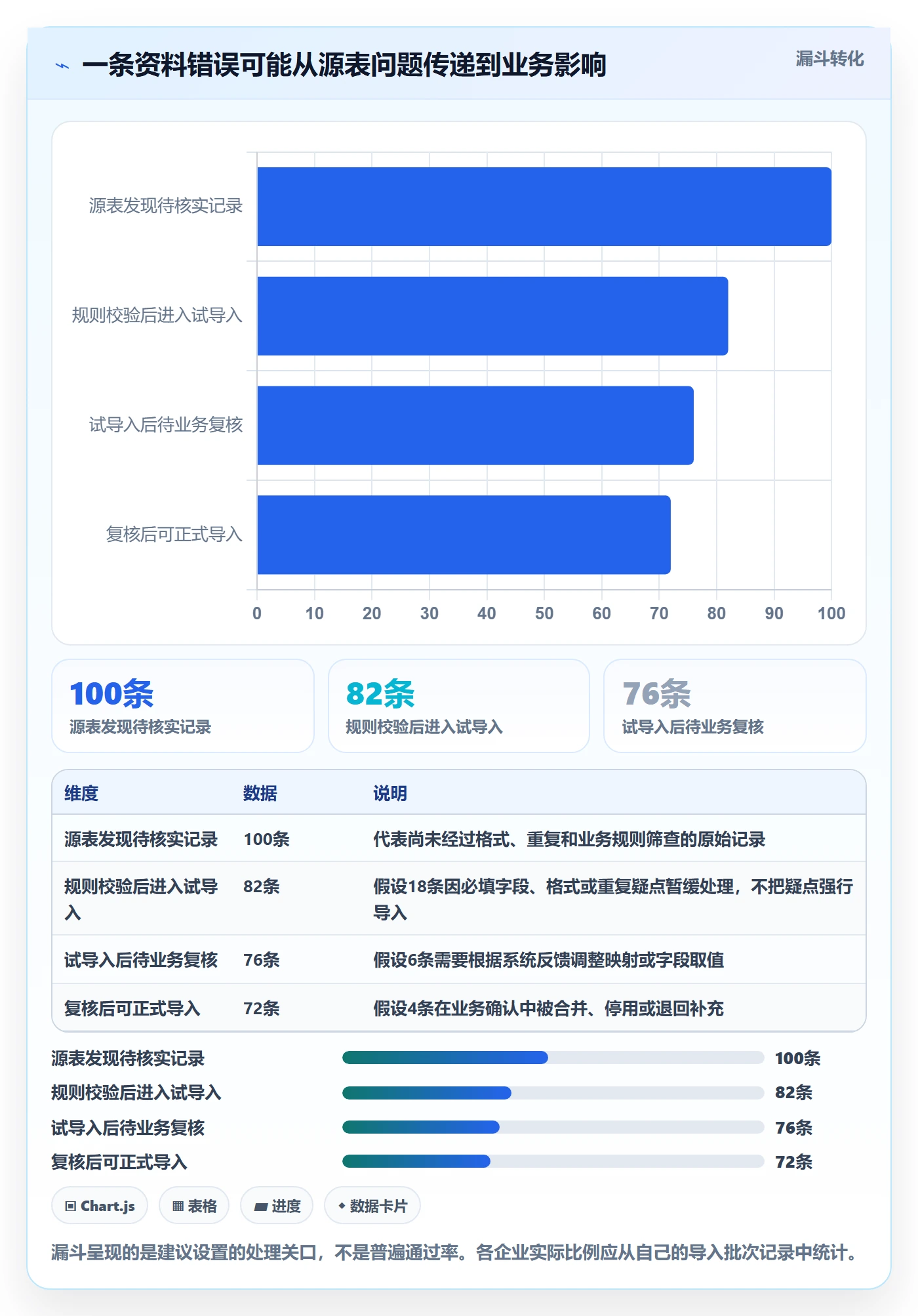Click progress bar for 源表发现待核实记录
The width and height of the screenshot is (918, 1316).
pyautogui.click(x=553, y=1058)
